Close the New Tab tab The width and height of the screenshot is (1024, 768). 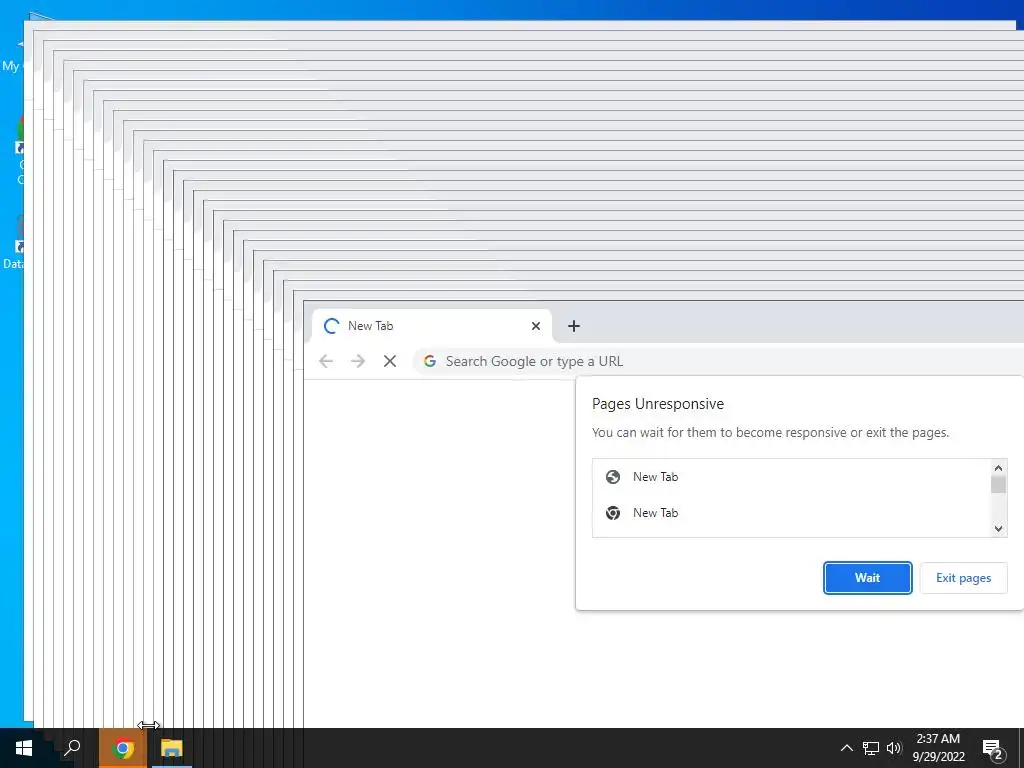click(x=536, y=326)
